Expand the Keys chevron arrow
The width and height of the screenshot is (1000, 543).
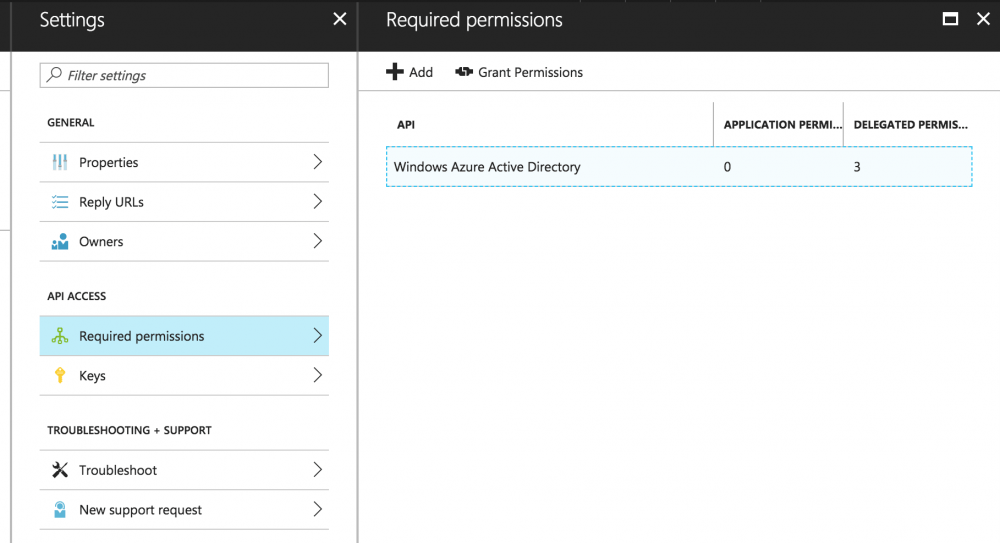click(x=317, y=376)
